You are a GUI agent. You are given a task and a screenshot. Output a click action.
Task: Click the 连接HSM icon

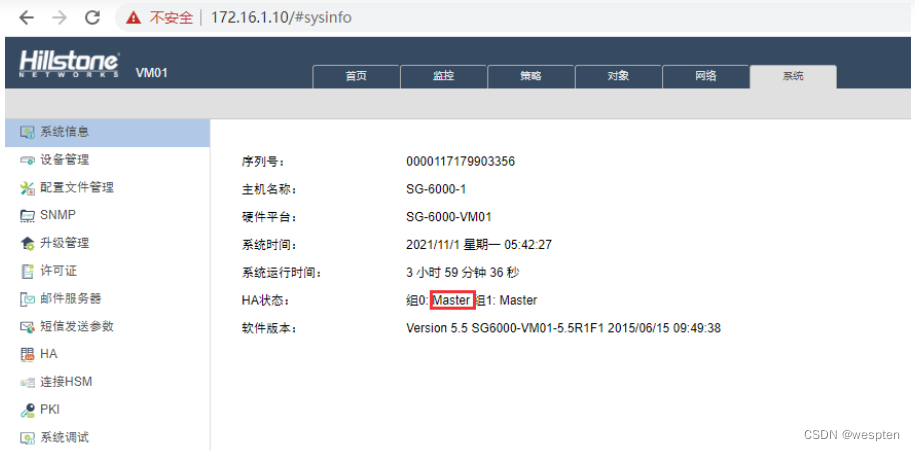tap(27, 382)
